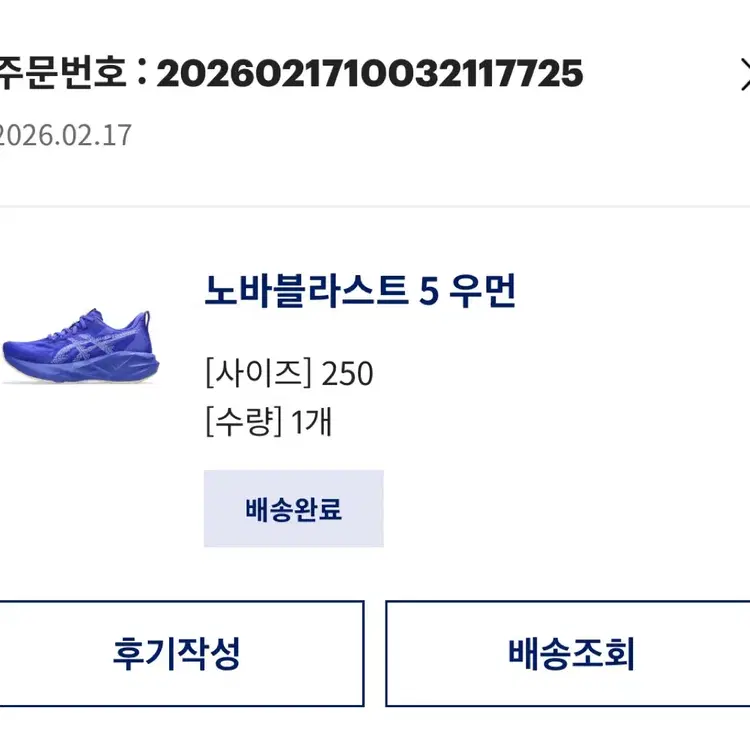
Task: Click the size value 250
Action: coord(347,373)
